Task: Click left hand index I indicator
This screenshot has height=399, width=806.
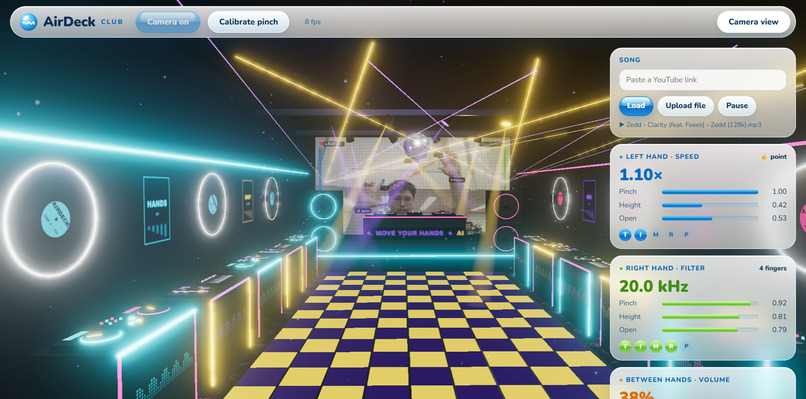Action: tap(640, 234)
